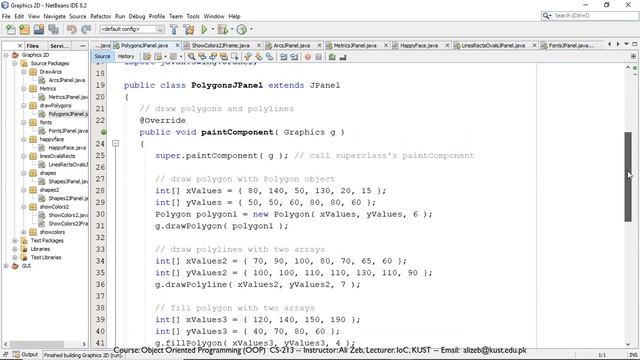The height and width of the screenshot is (360, 640).
Task: Debug Project toolbar icon
Action: pos(222,29)
